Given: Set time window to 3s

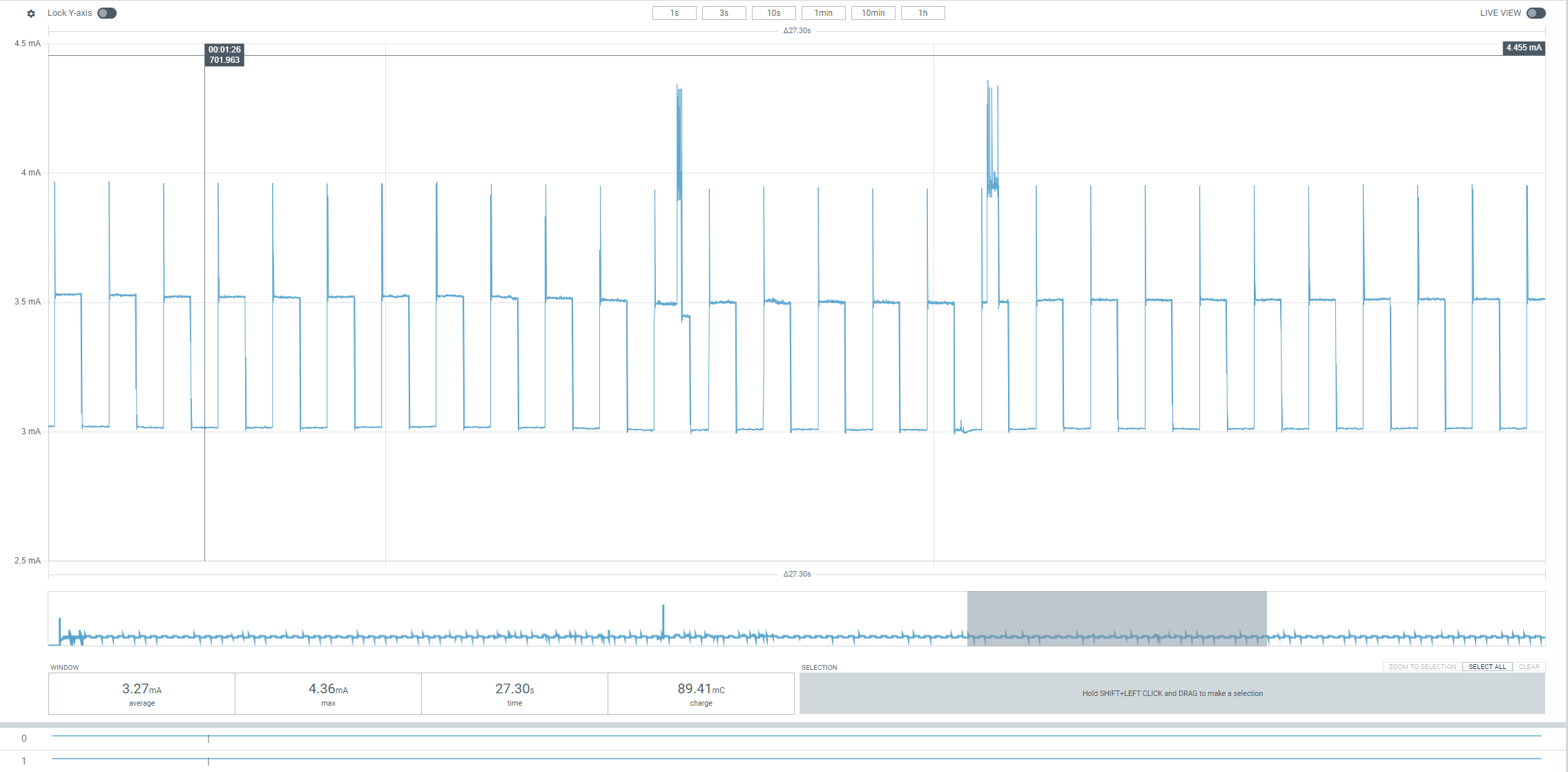Looking at the screenshot, I should (724, 13).
